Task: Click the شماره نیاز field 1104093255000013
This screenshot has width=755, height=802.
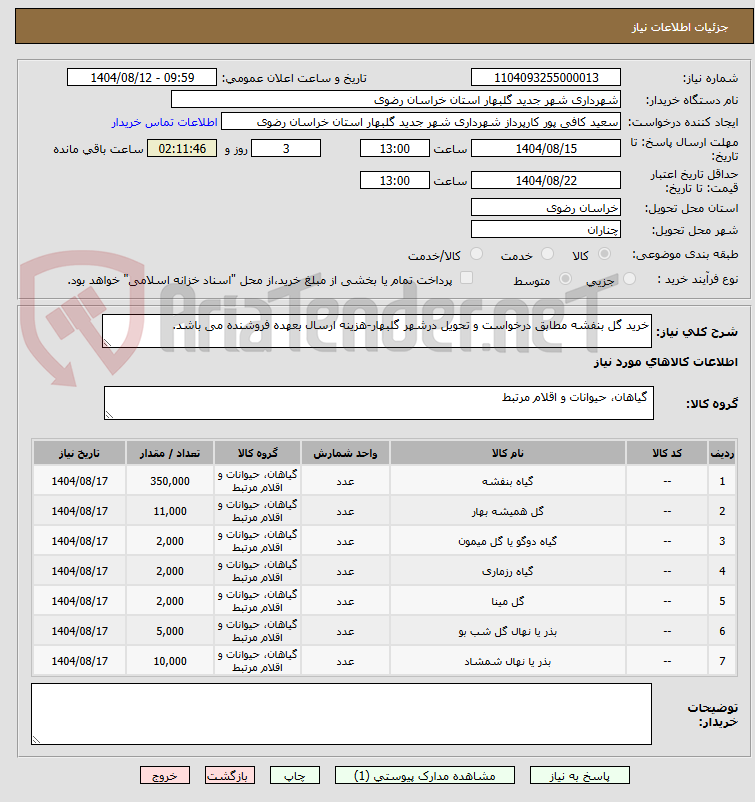Action: (546, 78)
